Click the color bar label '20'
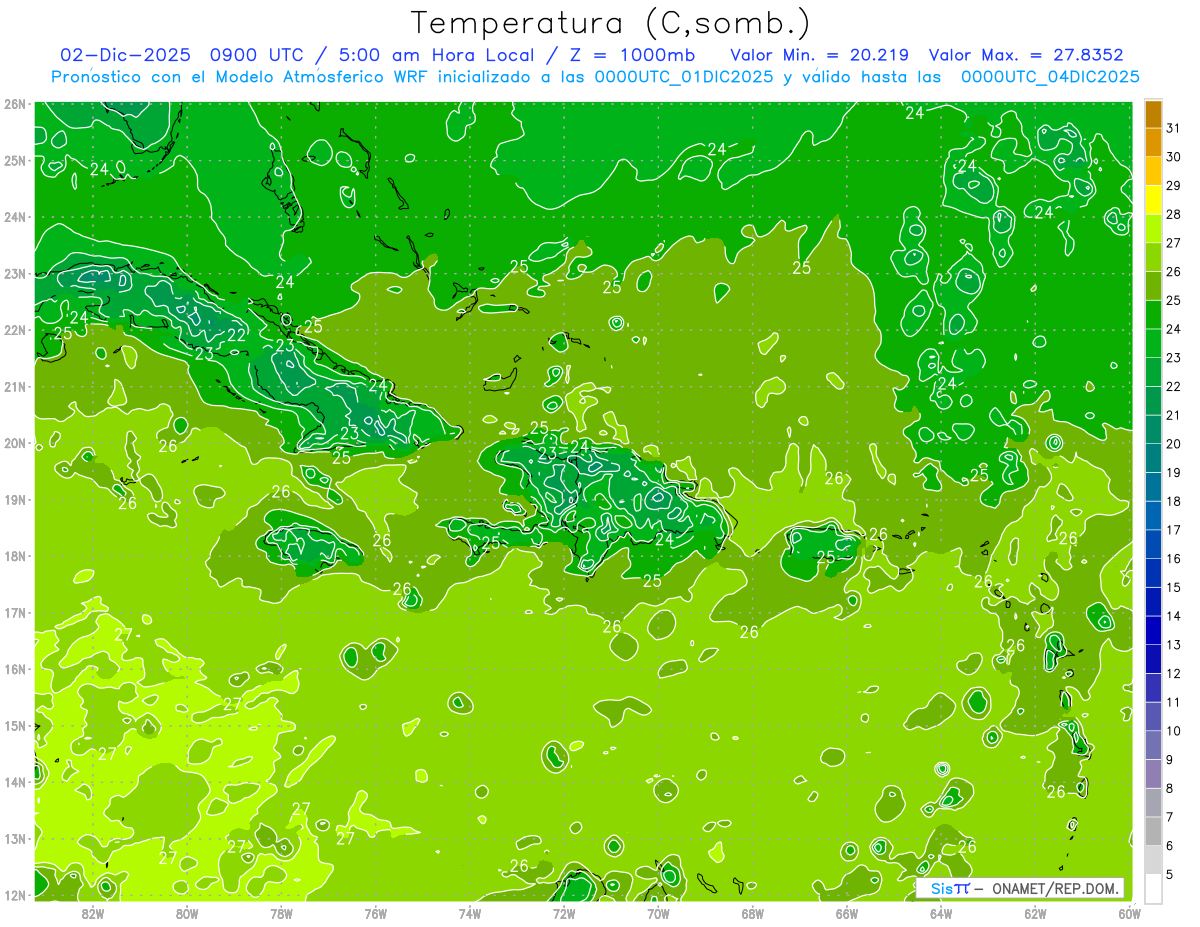Screen dimensions: 1200x927 point(1173,444)
